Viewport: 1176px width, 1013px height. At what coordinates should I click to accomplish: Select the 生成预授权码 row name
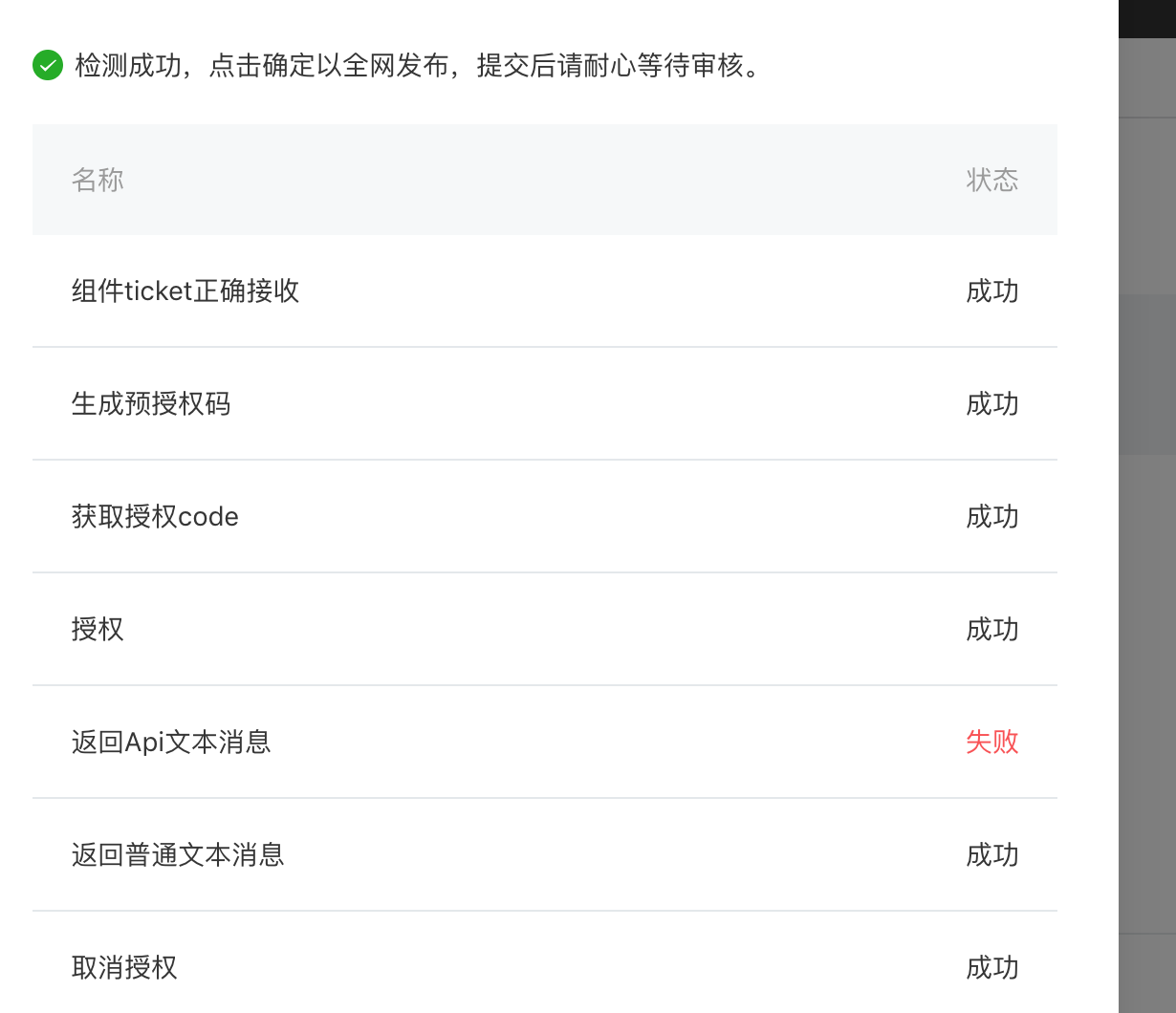tap(151, 404)
